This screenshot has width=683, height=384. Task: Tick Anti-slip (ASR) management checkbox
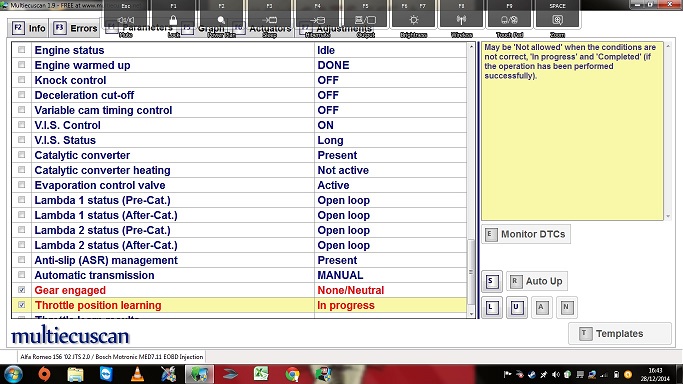pos(21,260)
